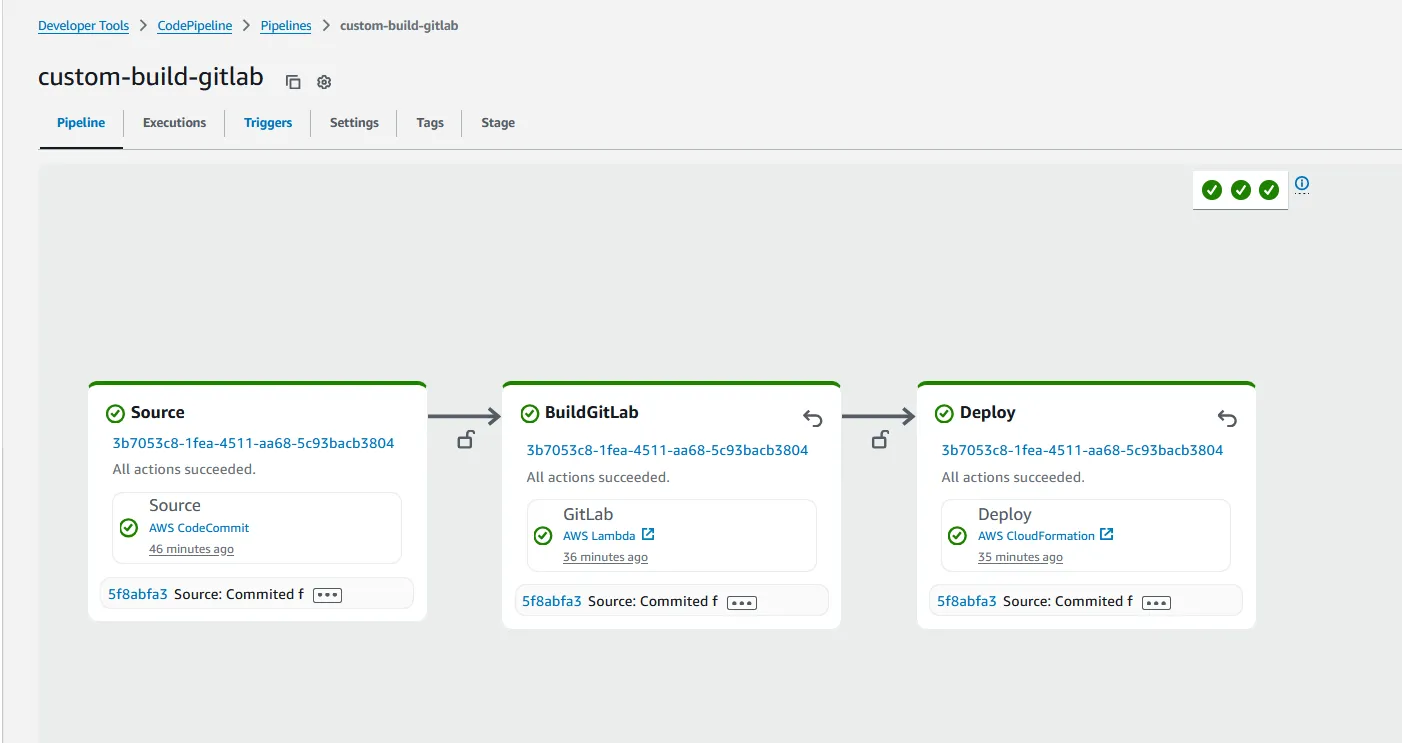Expand commit details ellipsis in Source stage

327,595
